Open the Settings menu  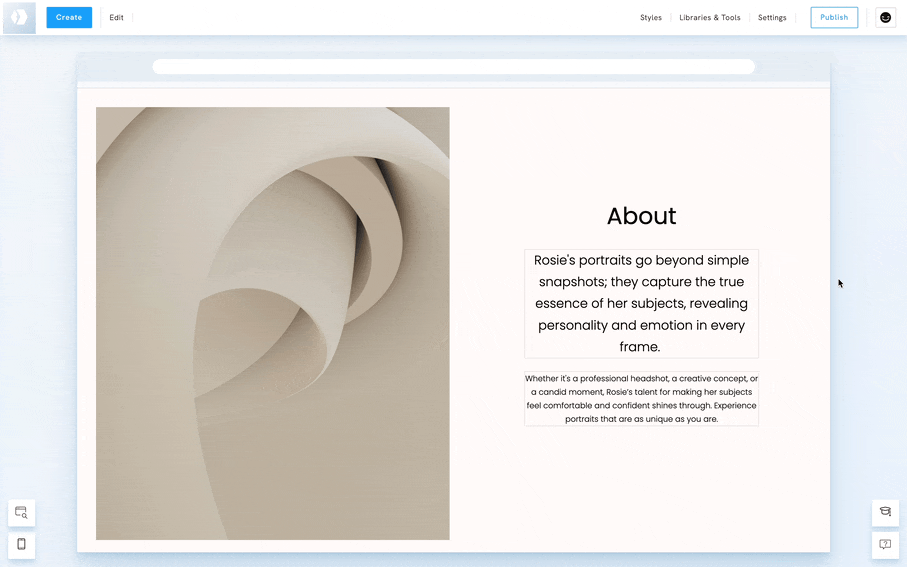pos(772,17)
